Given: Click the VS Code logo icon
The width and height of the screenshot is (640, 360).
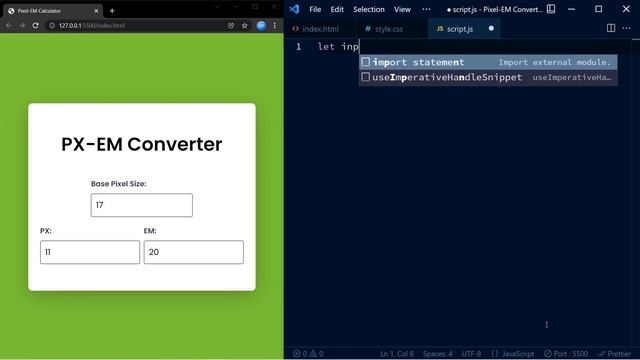Looking at the screenshot, I should [x=294, y=9].
